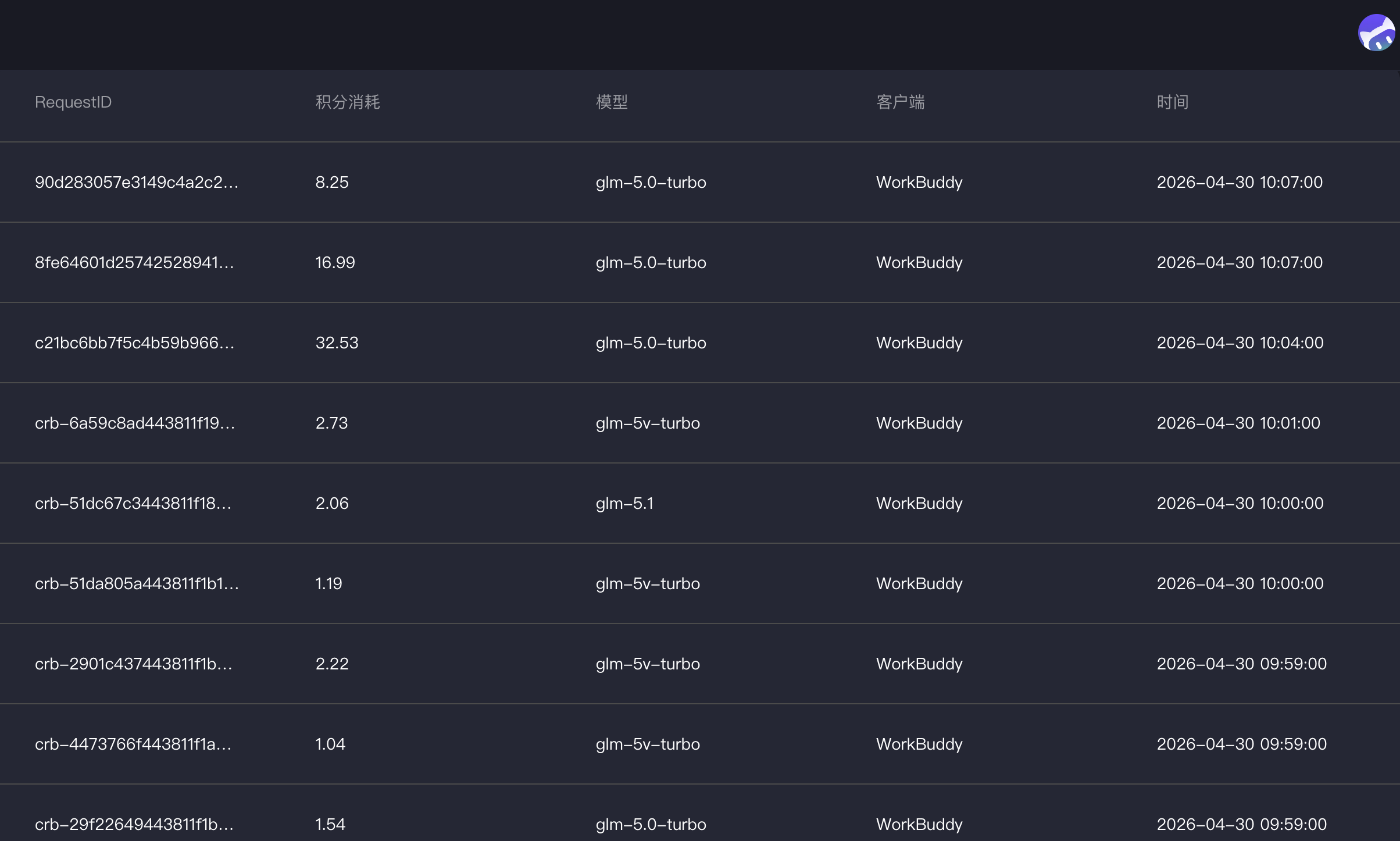Click the 1.54 points value
This screenshot has width=1400, height=841.
[x=330, y=825]
